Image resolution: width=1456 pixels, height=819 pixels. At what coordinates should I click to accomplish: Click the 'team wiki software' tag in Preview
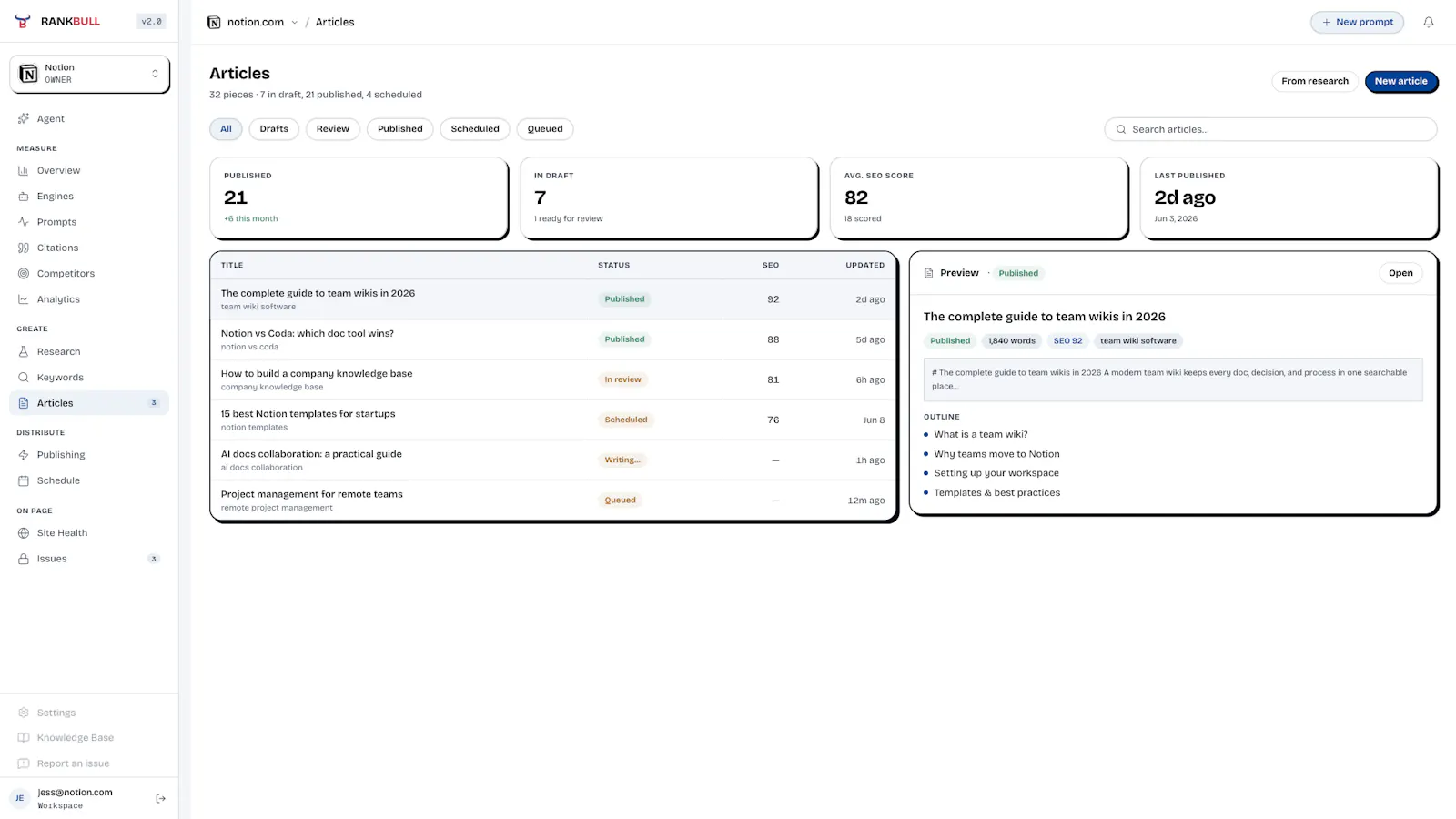(x=1138, y=341)
